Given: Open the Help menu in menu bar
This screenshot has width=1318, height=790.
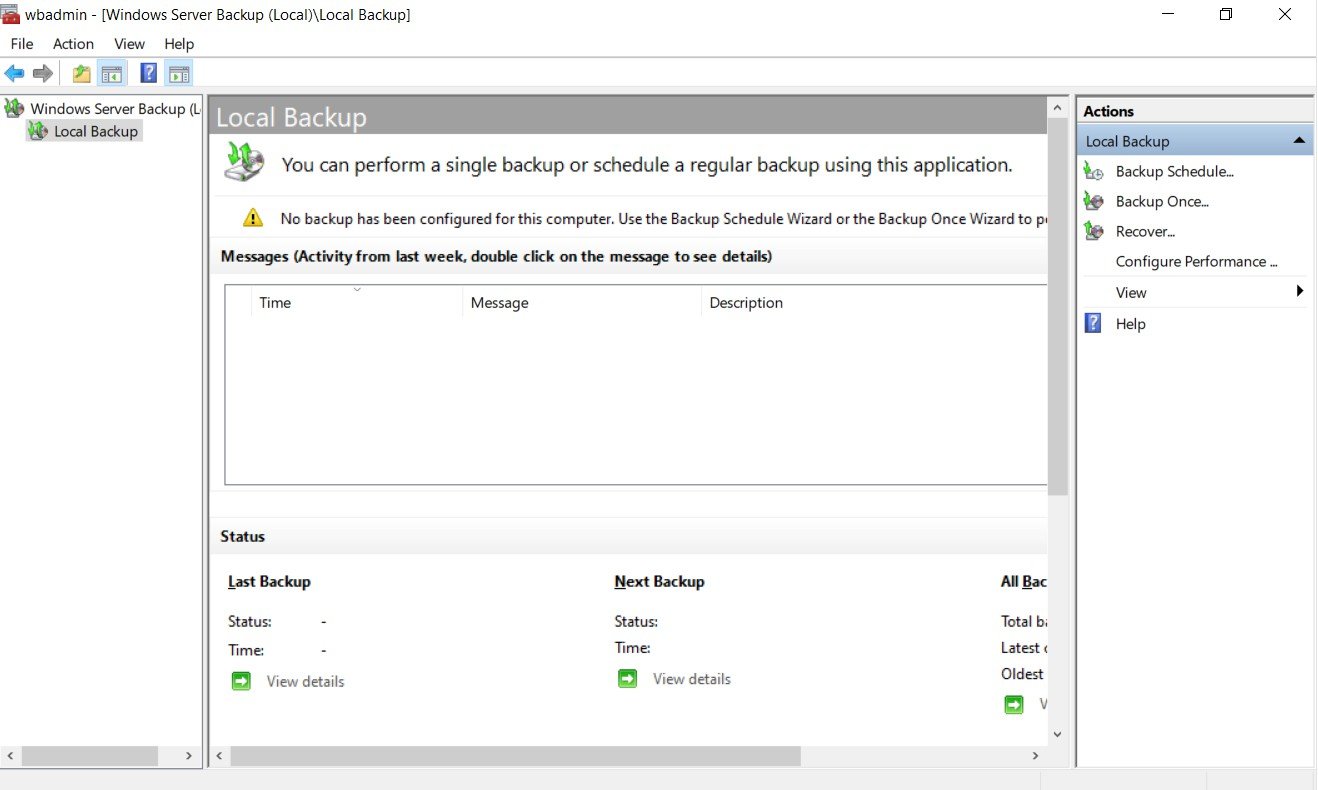Looking at the screenshot, I should 179,44.
